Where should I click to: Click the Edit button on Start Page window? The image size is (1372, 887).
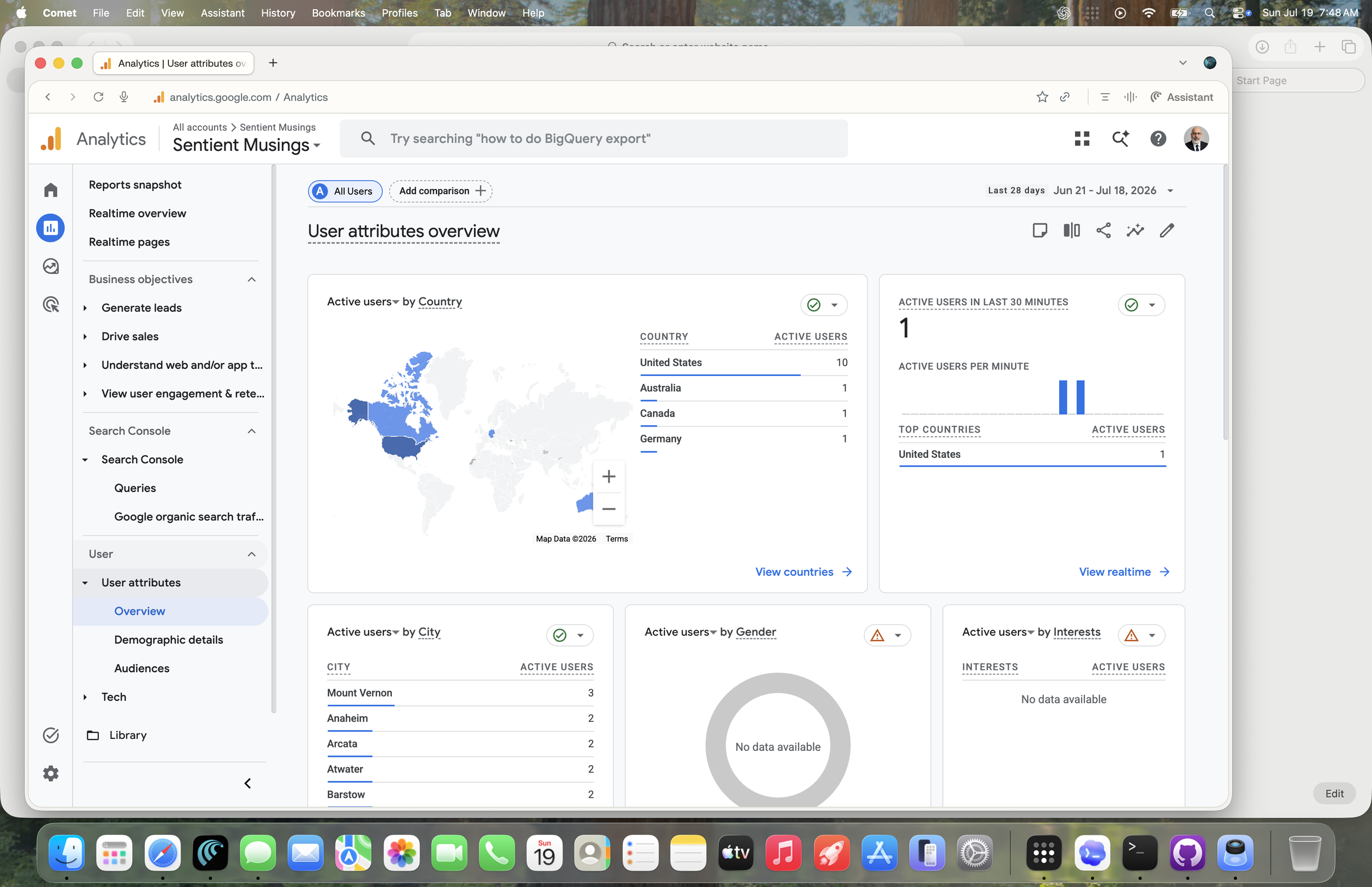coord(1334,794)
